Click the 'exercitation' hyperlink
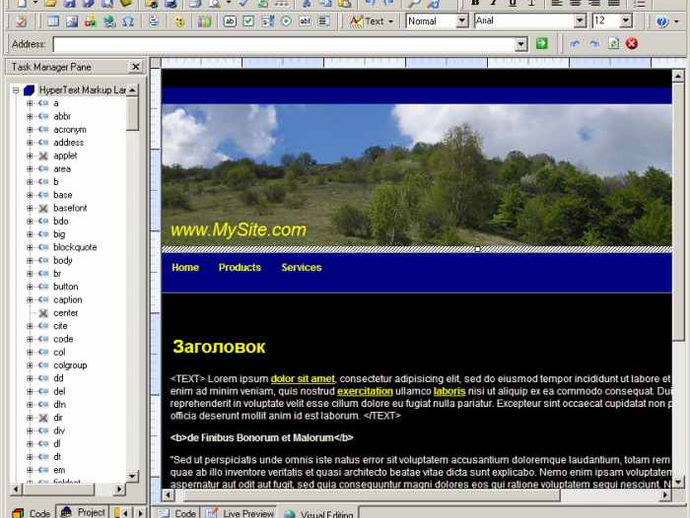690x518 pixels. pyautogui.click(x=365, y=391)
